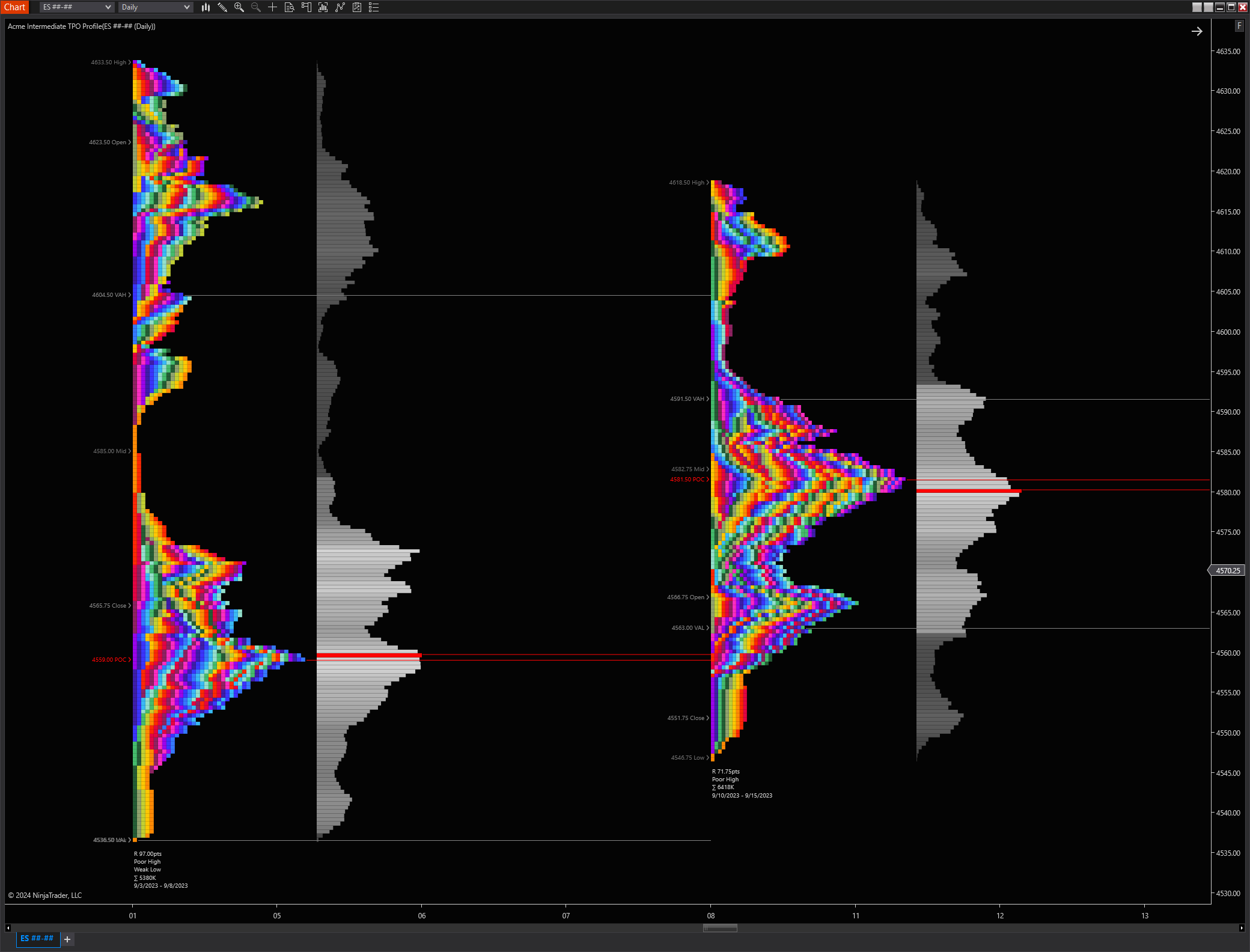Open the chart properties list icon
1250x952 pixels.
point(374,7)
